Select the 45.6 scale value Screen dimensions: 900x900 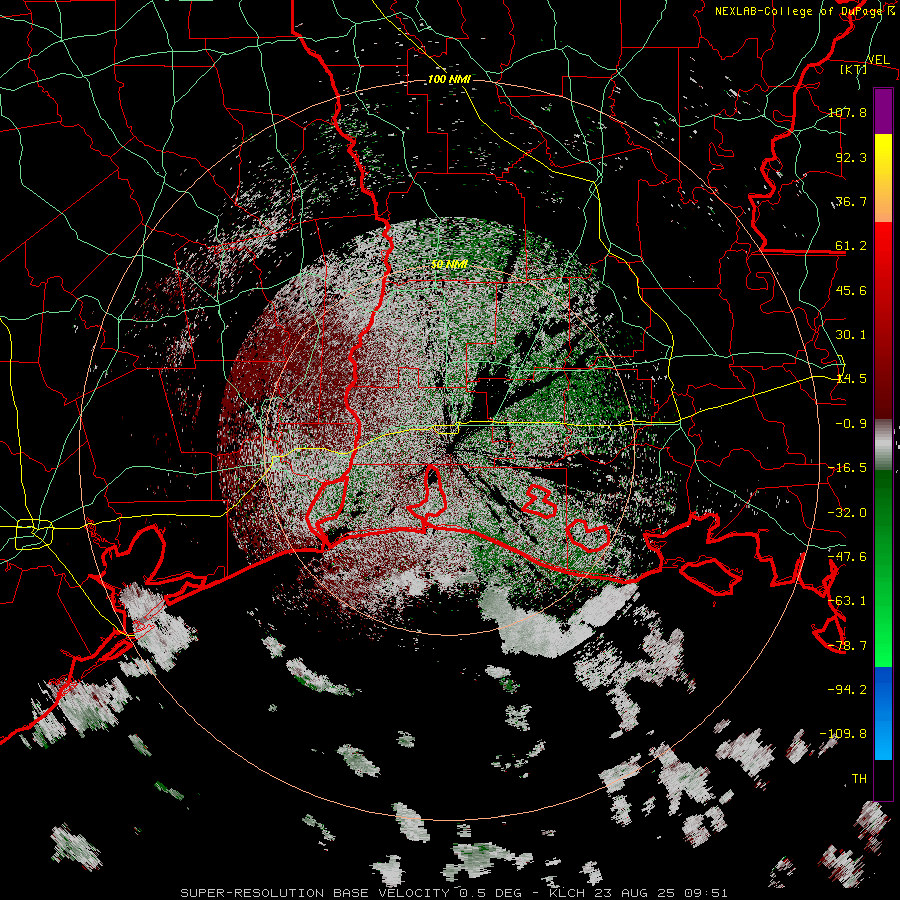(x=851, y=290)
